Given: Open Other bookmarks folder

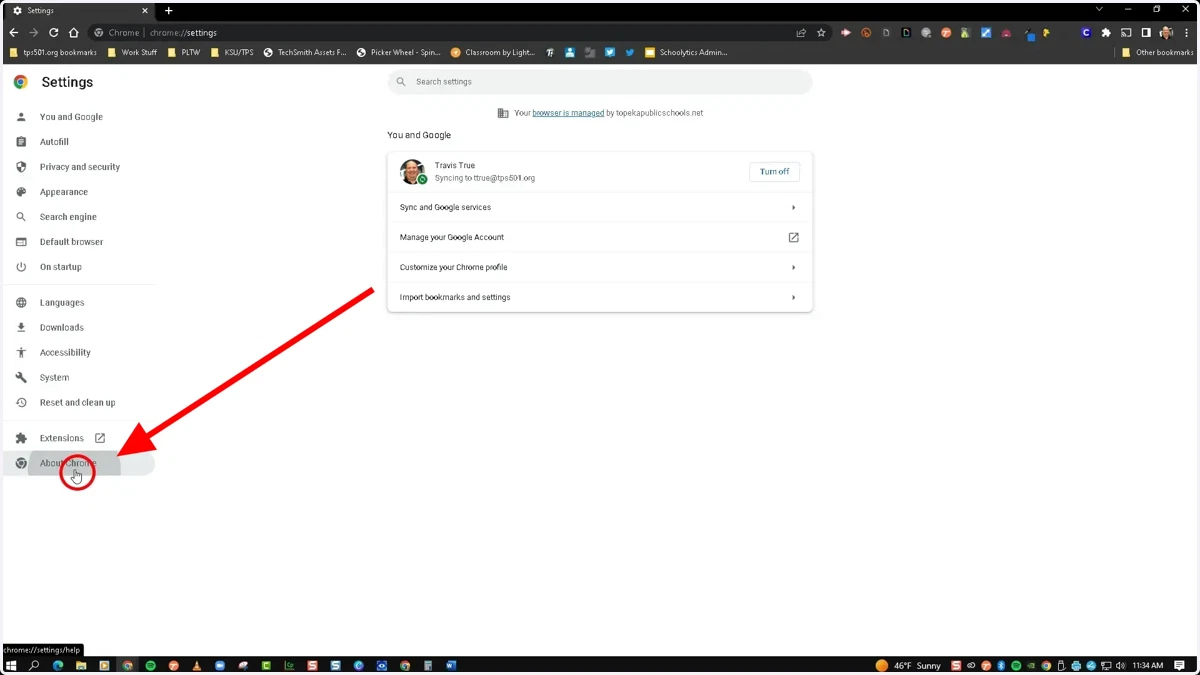Looking at the screenshot, I should point(1158,53).
